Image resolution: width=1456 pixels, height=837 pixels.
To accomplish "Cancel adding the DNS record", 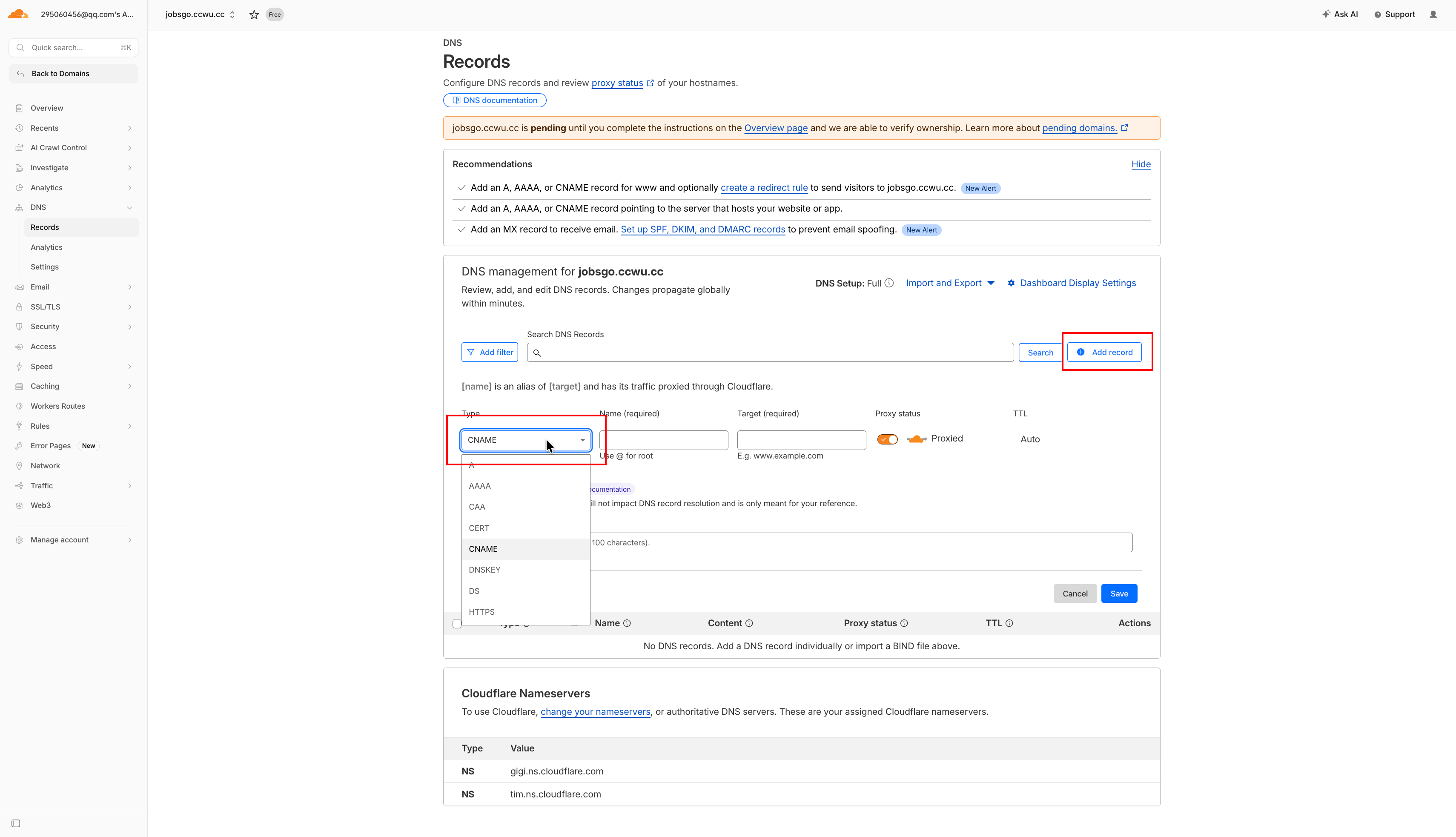I will point(1075,593).
